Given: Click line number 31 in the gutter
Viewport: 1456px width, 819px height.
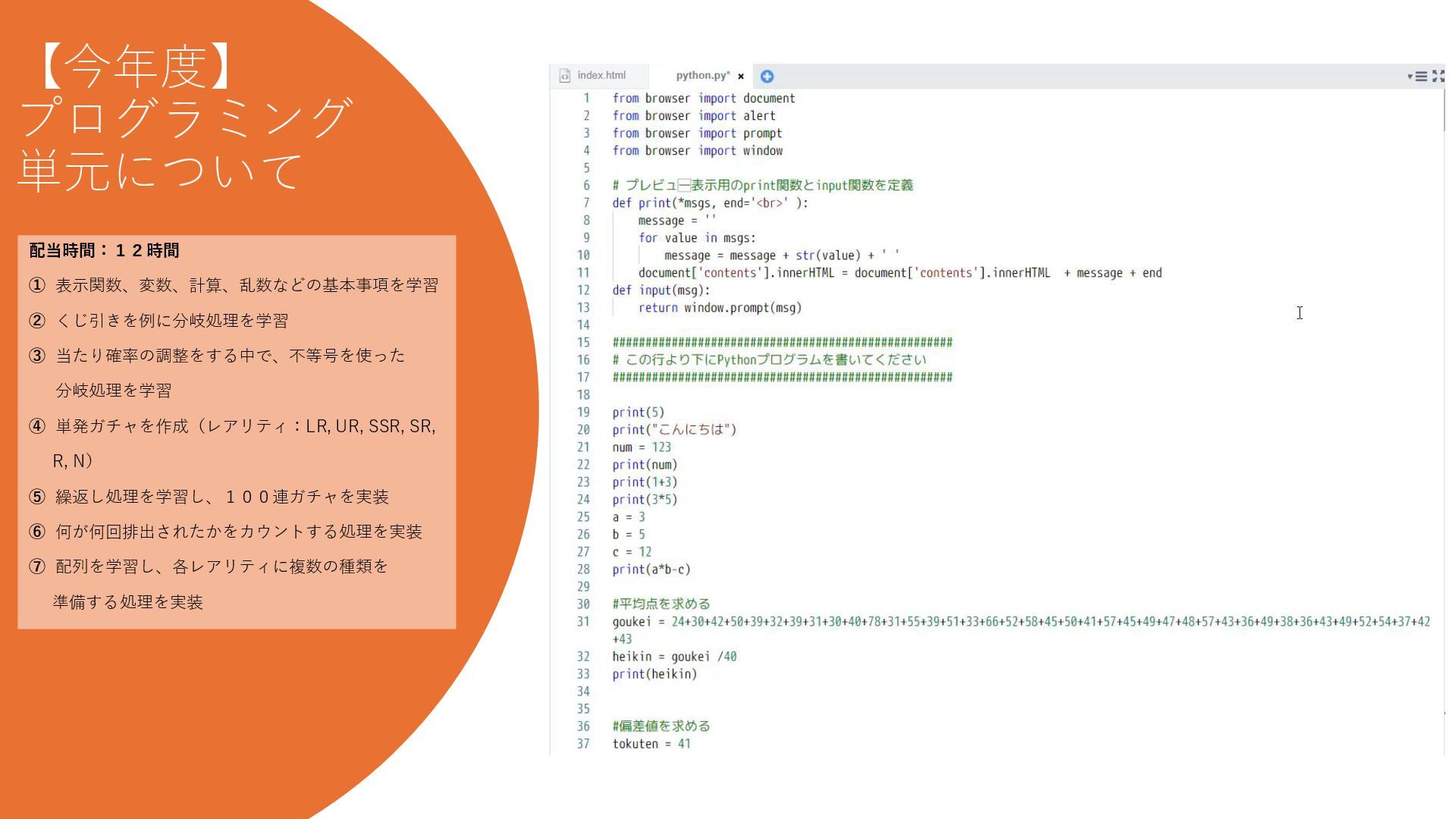Looking at the screenshot, I should [x=583, y=622].
